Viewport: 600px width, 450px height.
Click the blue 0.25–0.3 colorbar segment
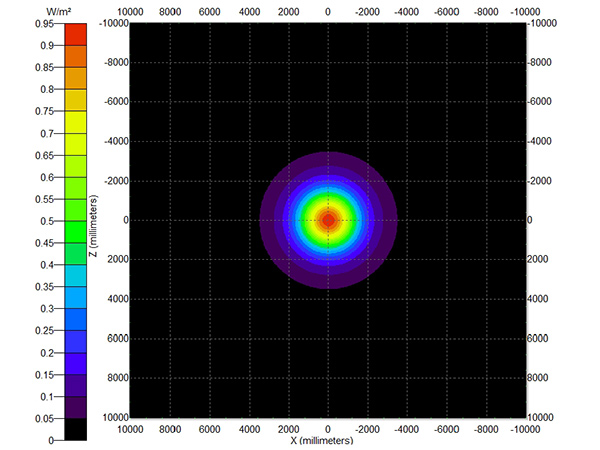click(76, 320)
